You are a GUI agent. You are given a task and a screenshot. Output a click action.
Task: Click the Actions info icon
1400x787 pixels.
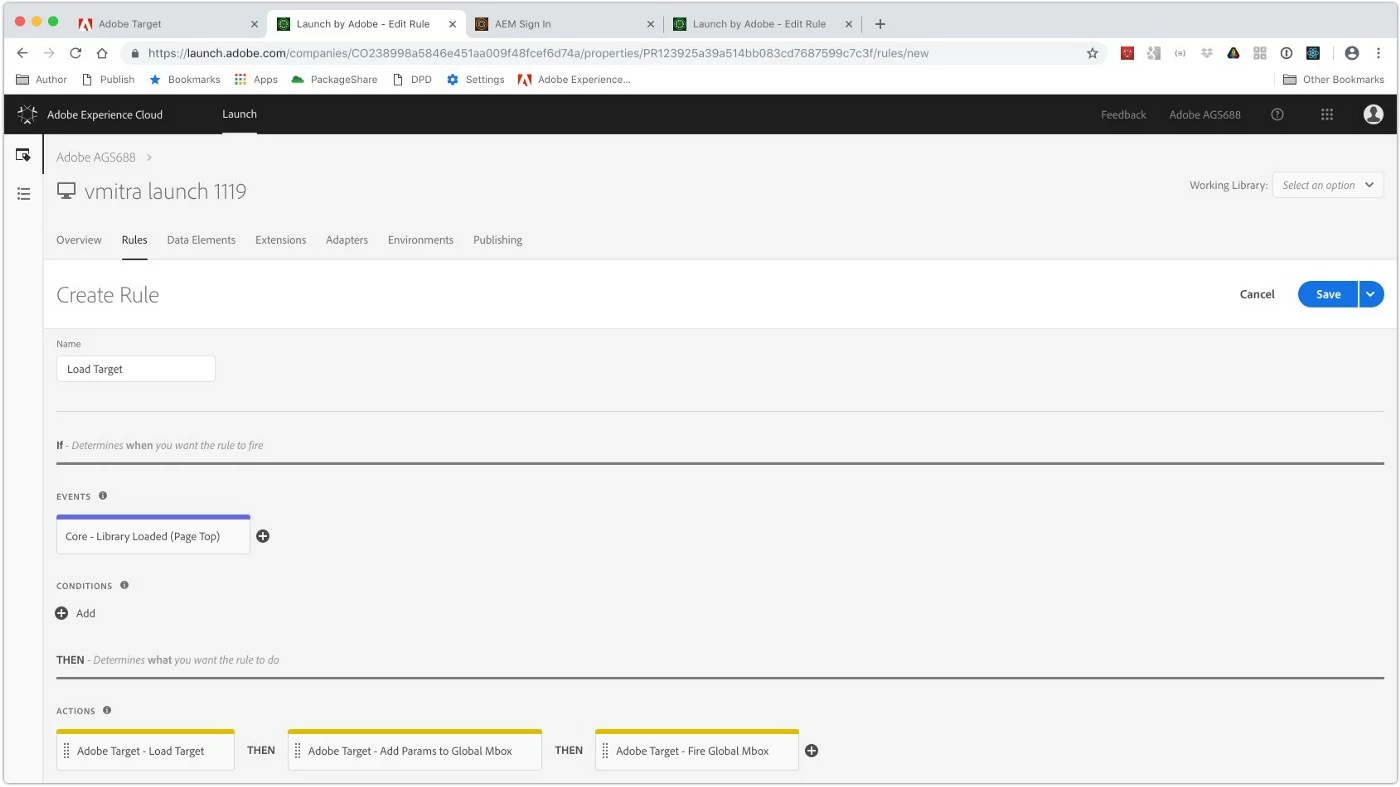tap(107, 710)
